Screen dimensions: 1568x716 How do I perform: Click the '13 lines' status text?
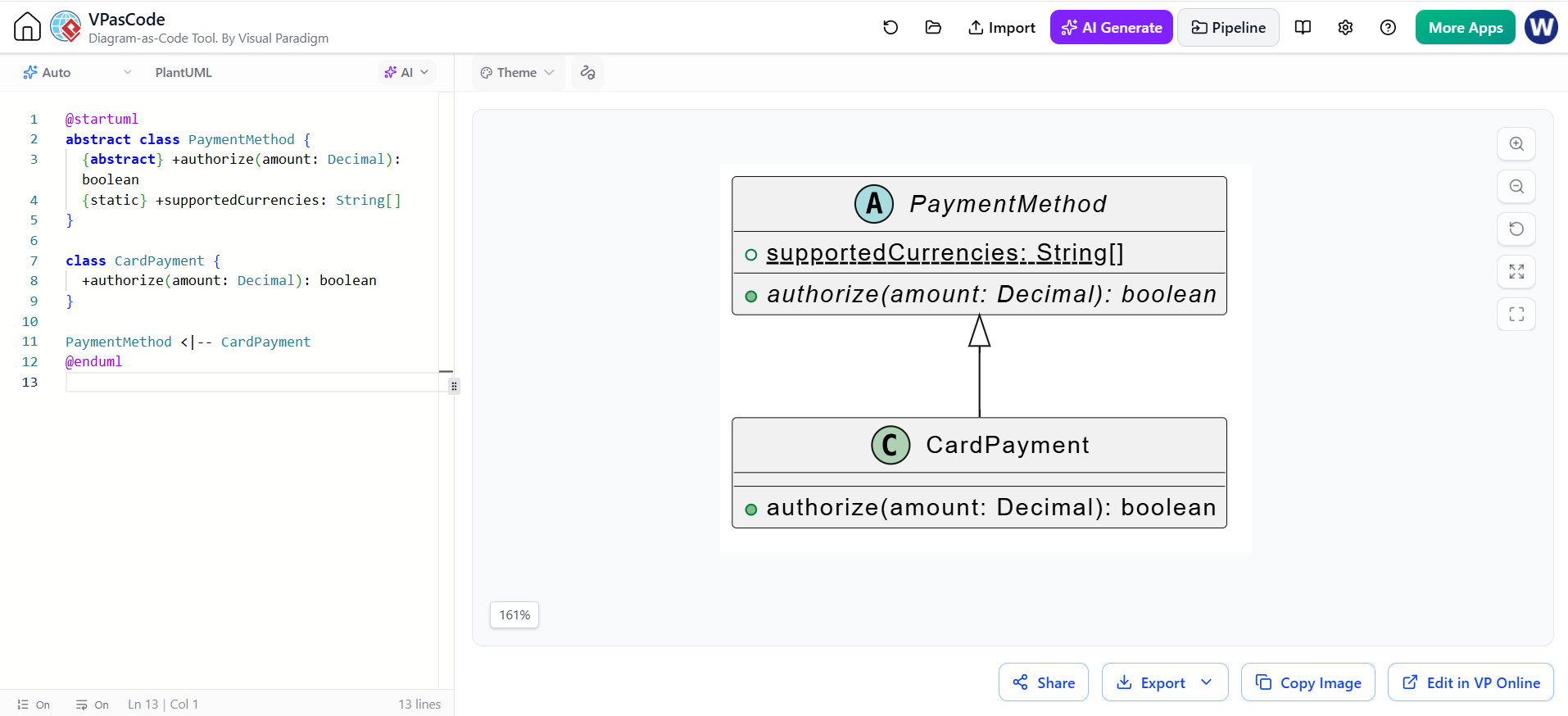419,704
